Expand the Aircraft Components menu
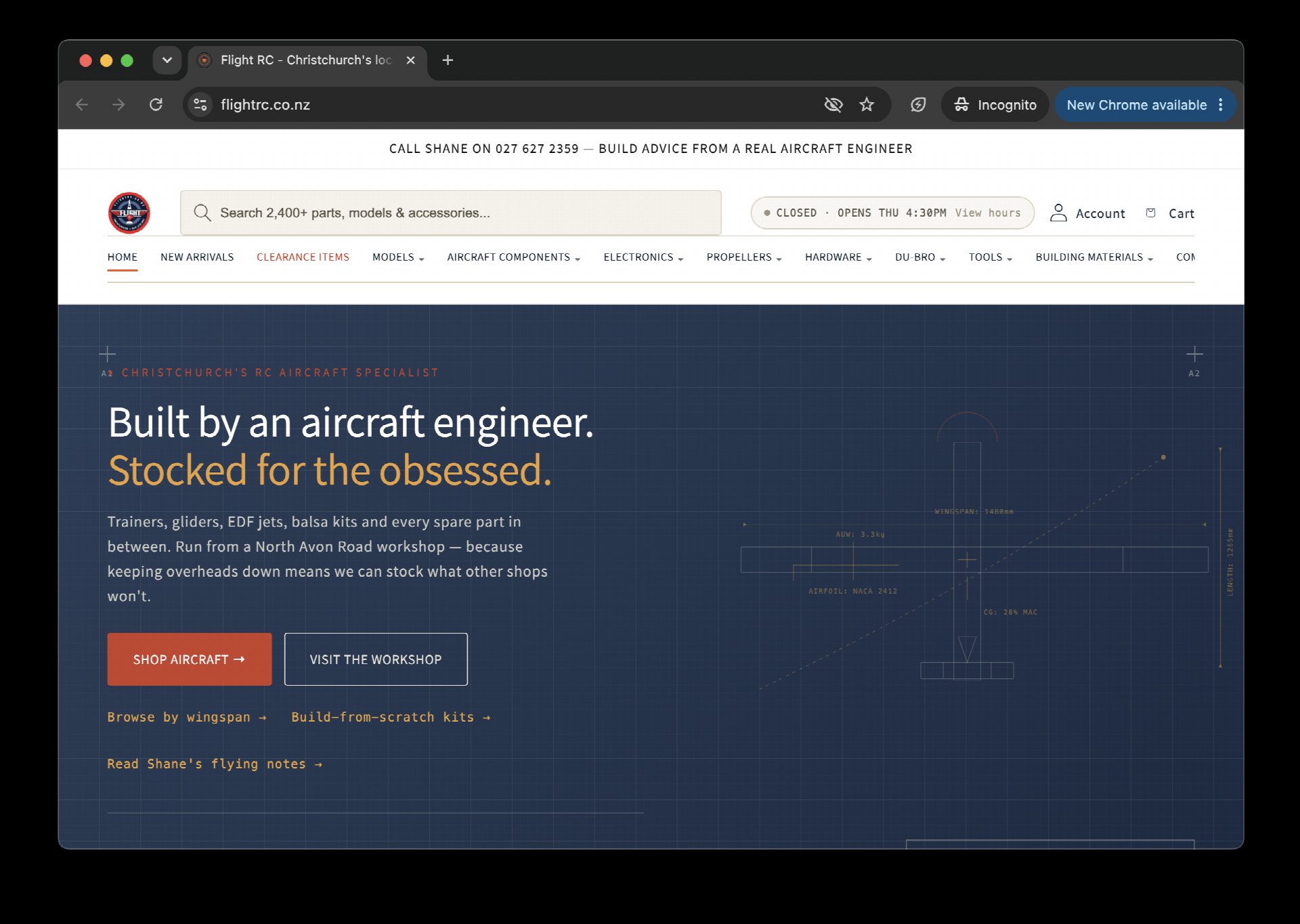The width and height of the screenshot is (1300, 924). (x=514, y=257)
